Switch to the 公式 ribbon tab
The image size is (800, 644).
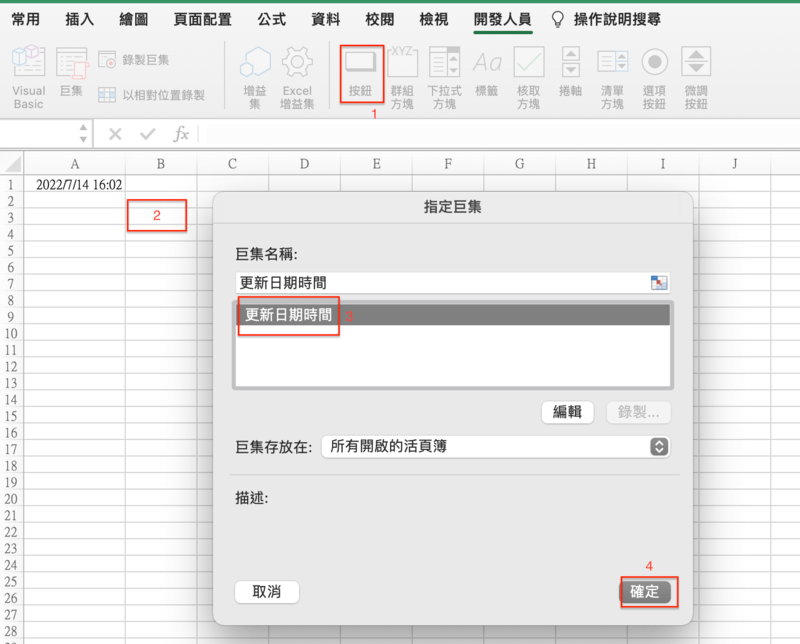(x=271, y=19)
